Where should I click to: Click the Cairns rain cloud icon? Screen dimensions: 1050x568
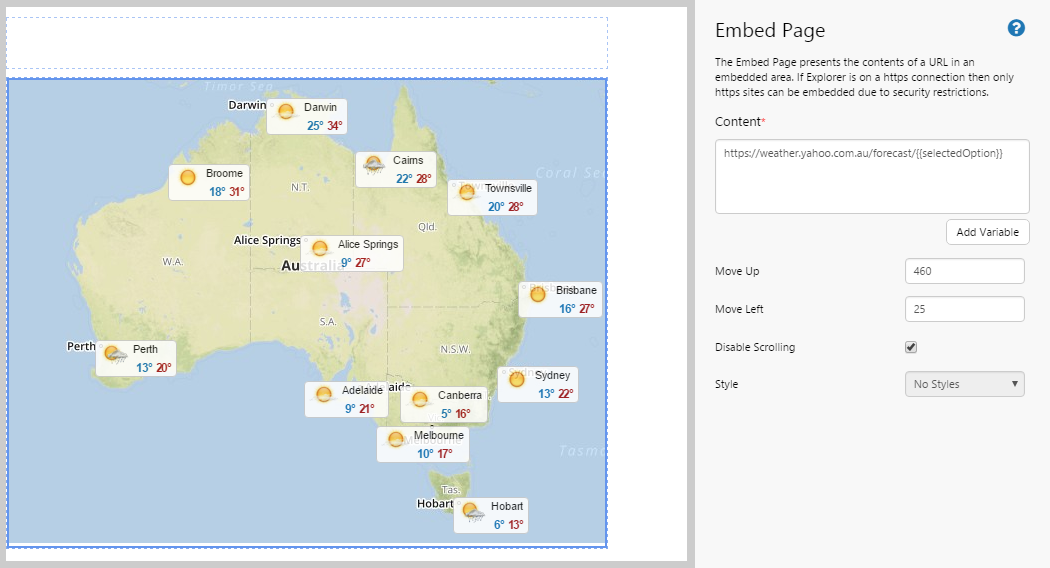click(374, 165)
